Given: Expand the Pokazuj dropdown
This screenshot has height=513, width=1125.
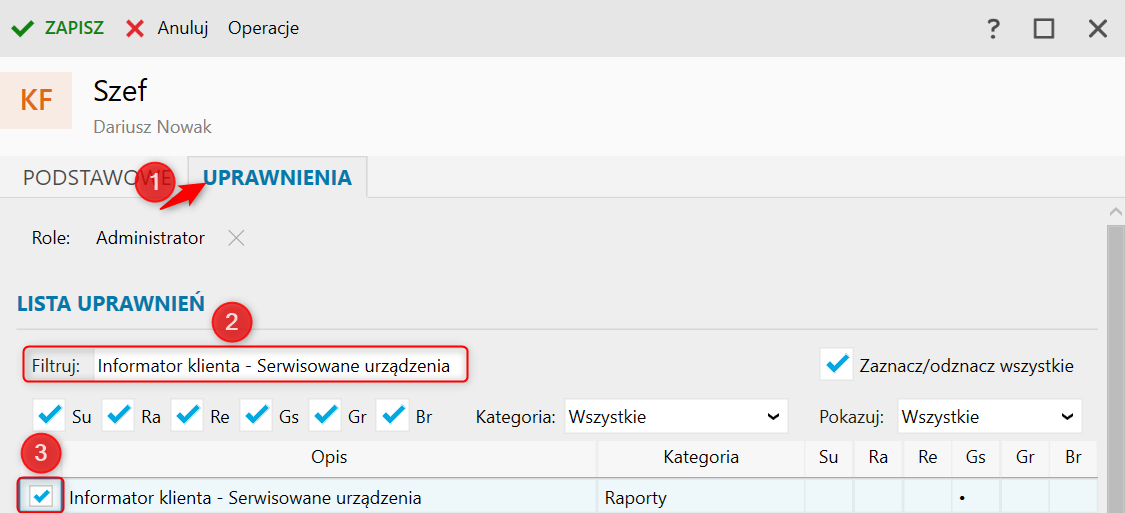Looking at the screenshot, I should (x=989, y=416).
